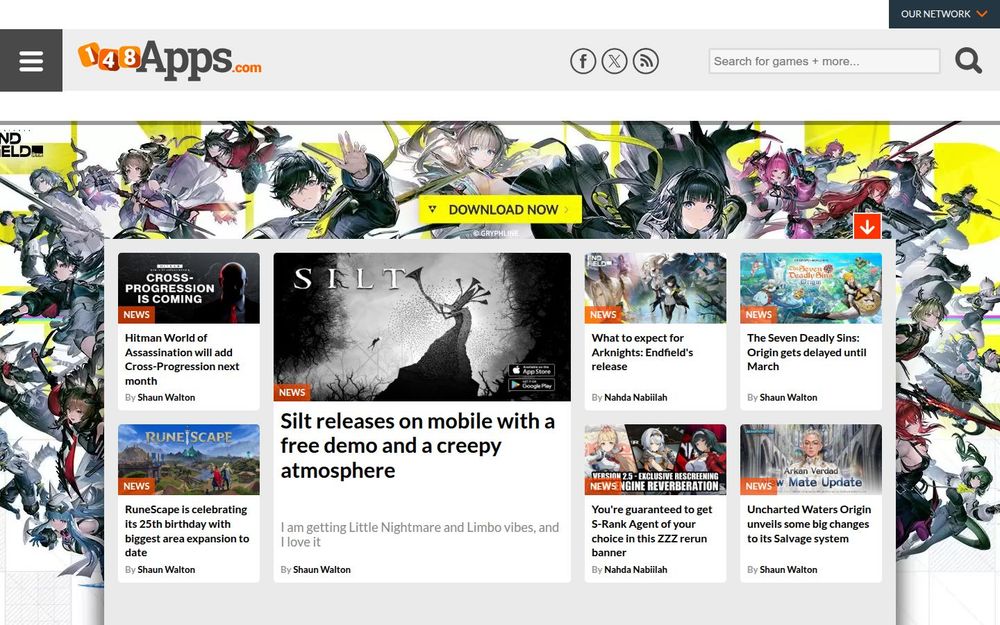The height and width of the screenshot is (625, 1000).
Task: Open Shaun Walton author link under RuneScape
Action: coord(166,570)
